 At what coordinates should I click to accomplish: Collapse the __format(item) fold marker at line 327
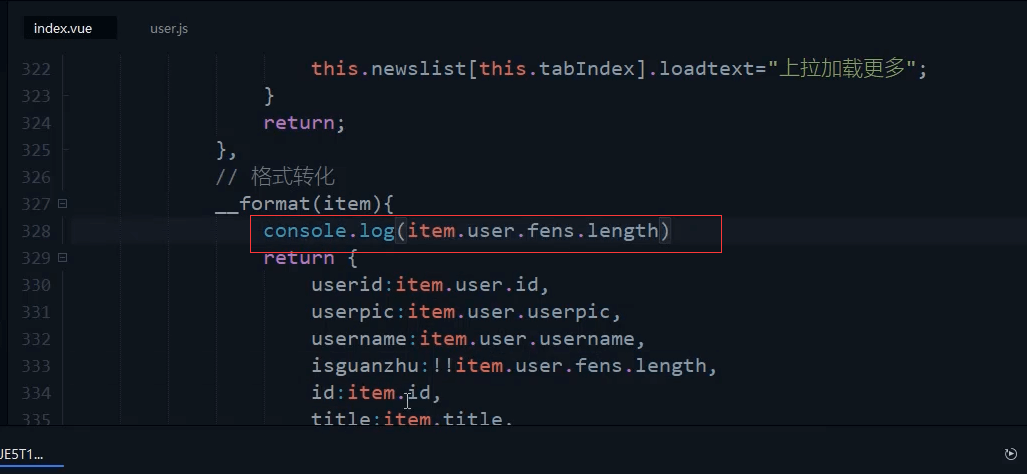(62, 204)
